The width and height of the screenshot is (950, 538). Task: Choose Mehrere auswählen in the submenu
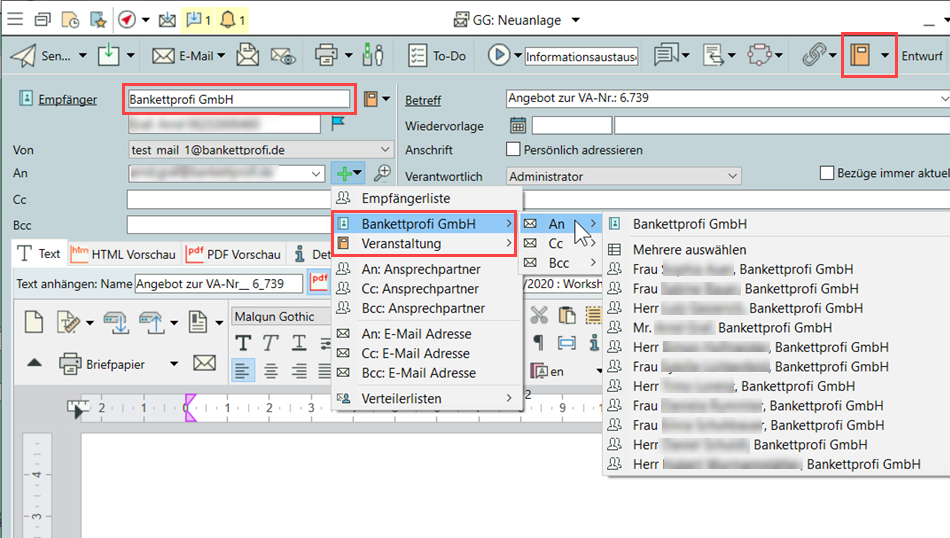(689, 250)
